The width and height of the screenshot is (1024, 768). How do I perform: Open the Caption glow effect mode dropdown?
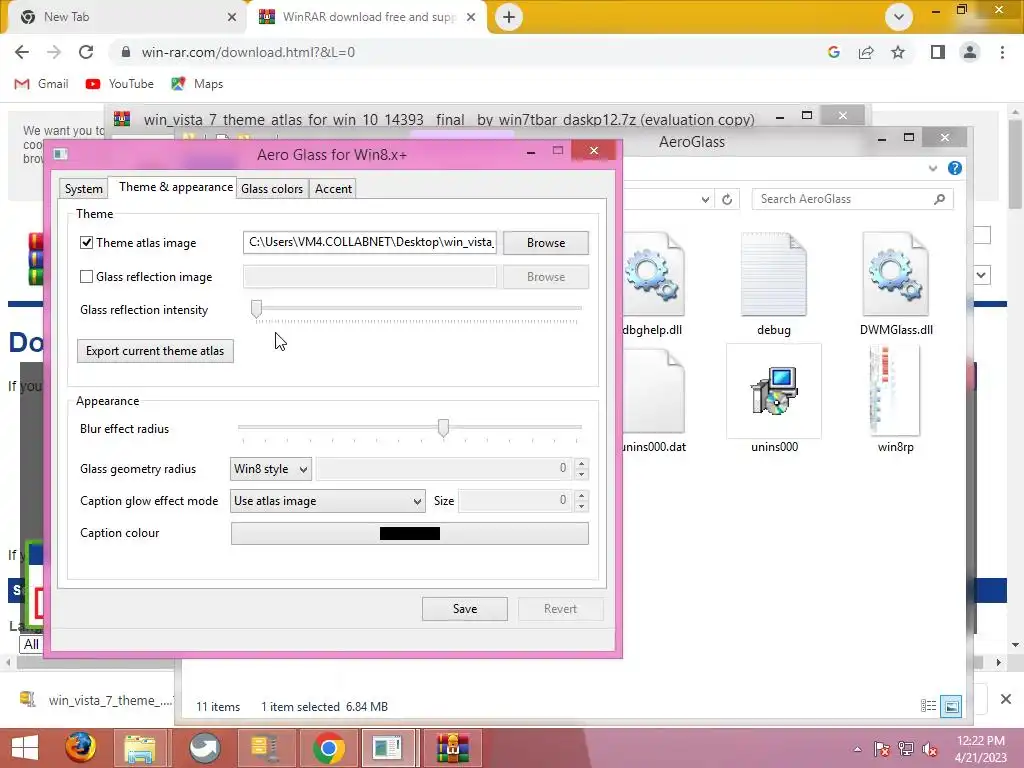327,501
